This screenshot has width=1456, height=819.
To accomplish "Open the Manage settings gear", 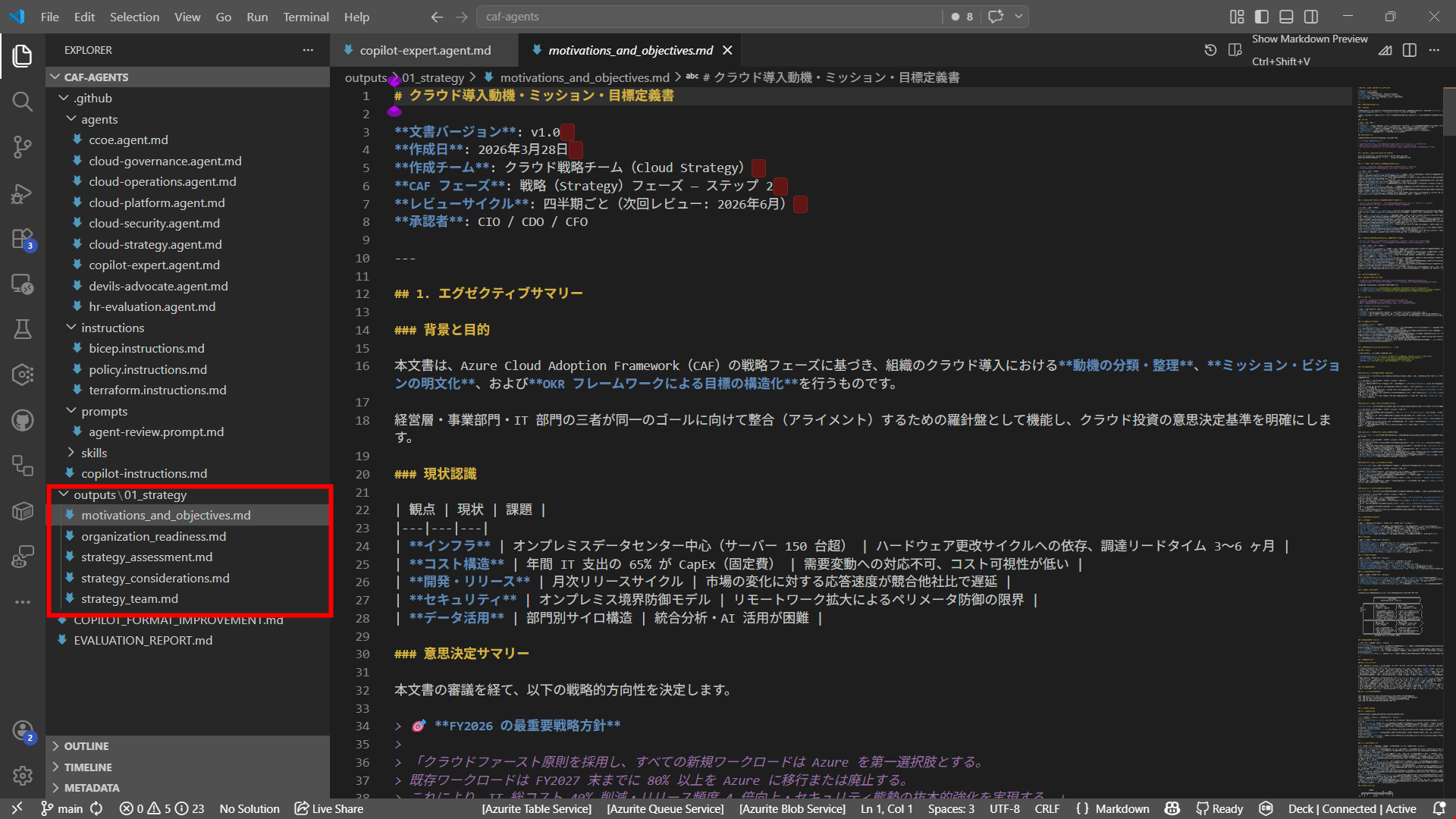I will [22, 776].
